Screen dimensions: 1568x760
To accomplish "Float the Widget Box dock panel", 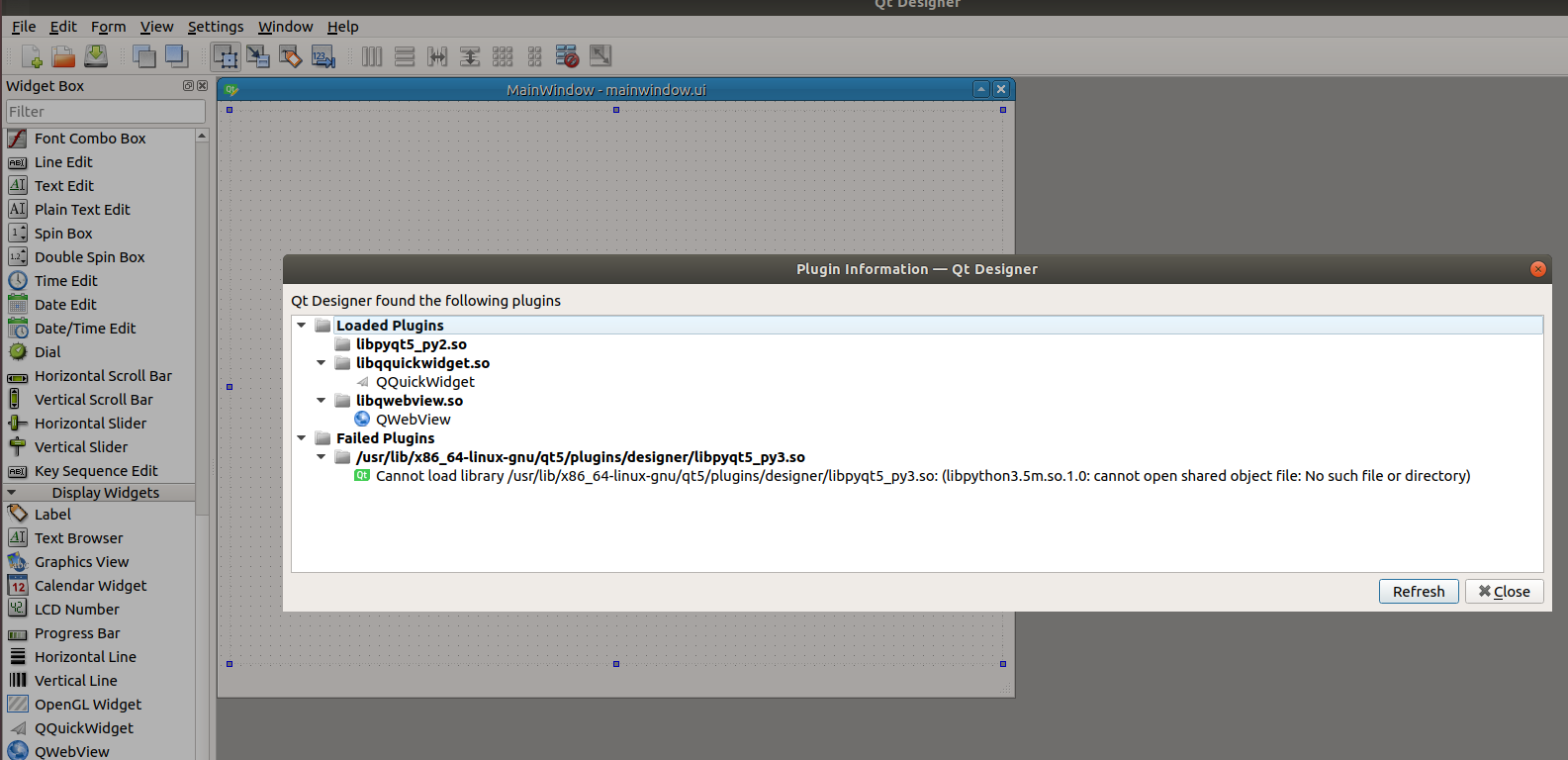I will (x=188, y=86).
